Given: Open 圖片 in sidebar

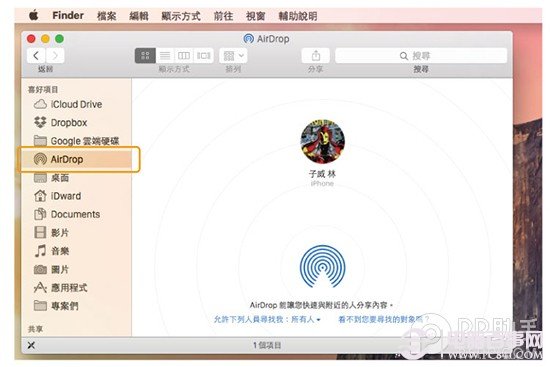Looking at the screenshot, I should [76, 269].
